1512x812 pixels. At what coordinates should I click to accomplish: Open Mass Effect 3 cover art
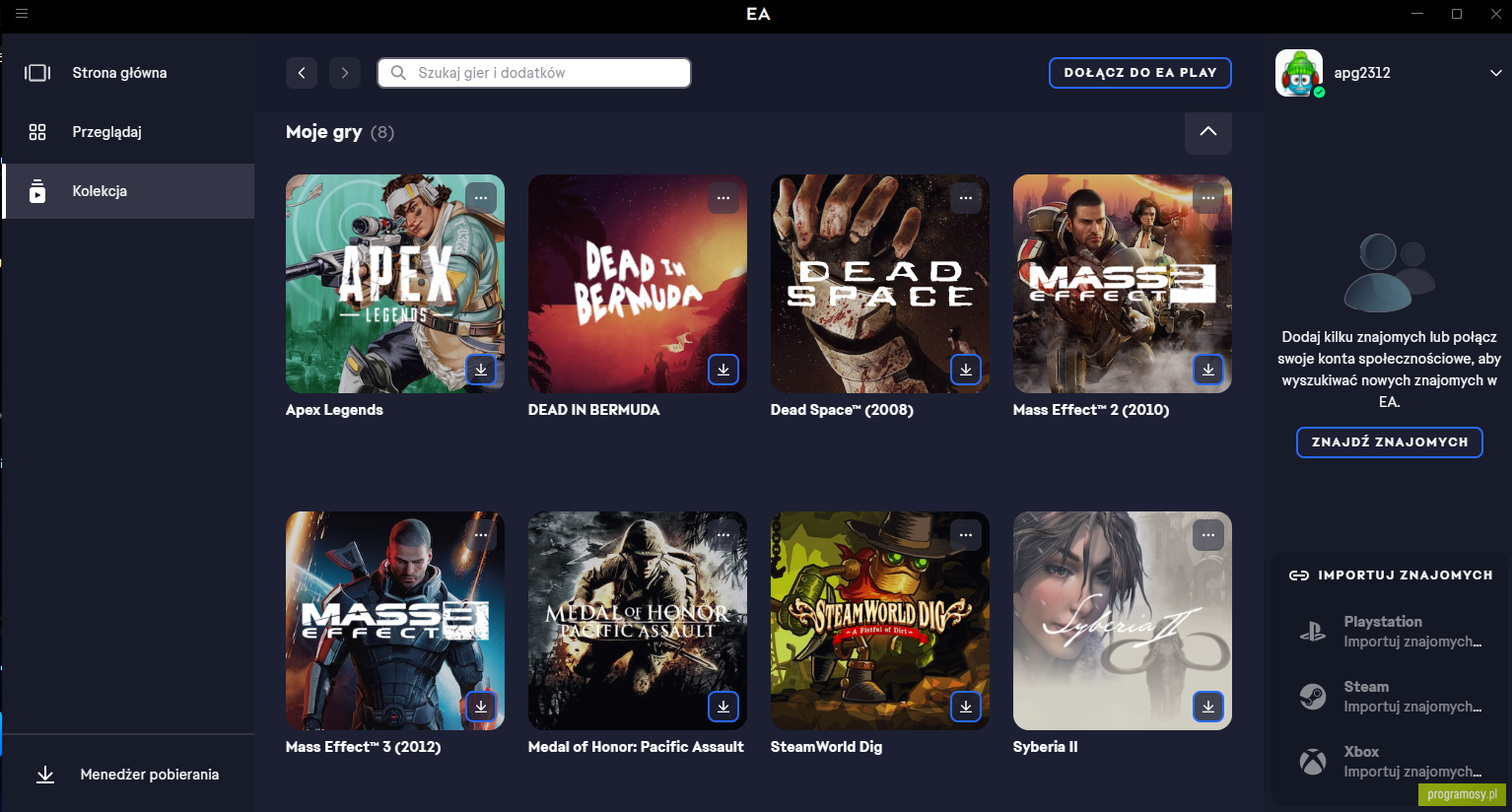pos(395,621)
